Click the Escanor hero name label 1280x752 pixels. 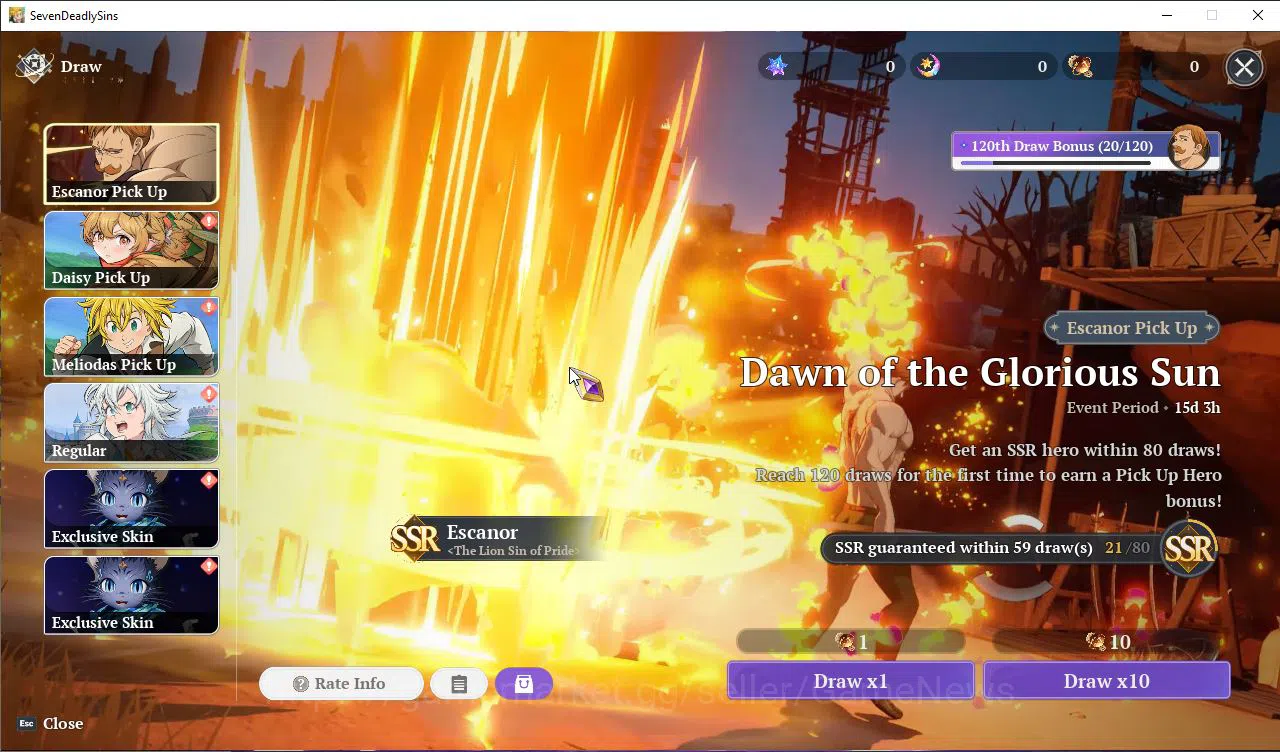click(482, 532)
